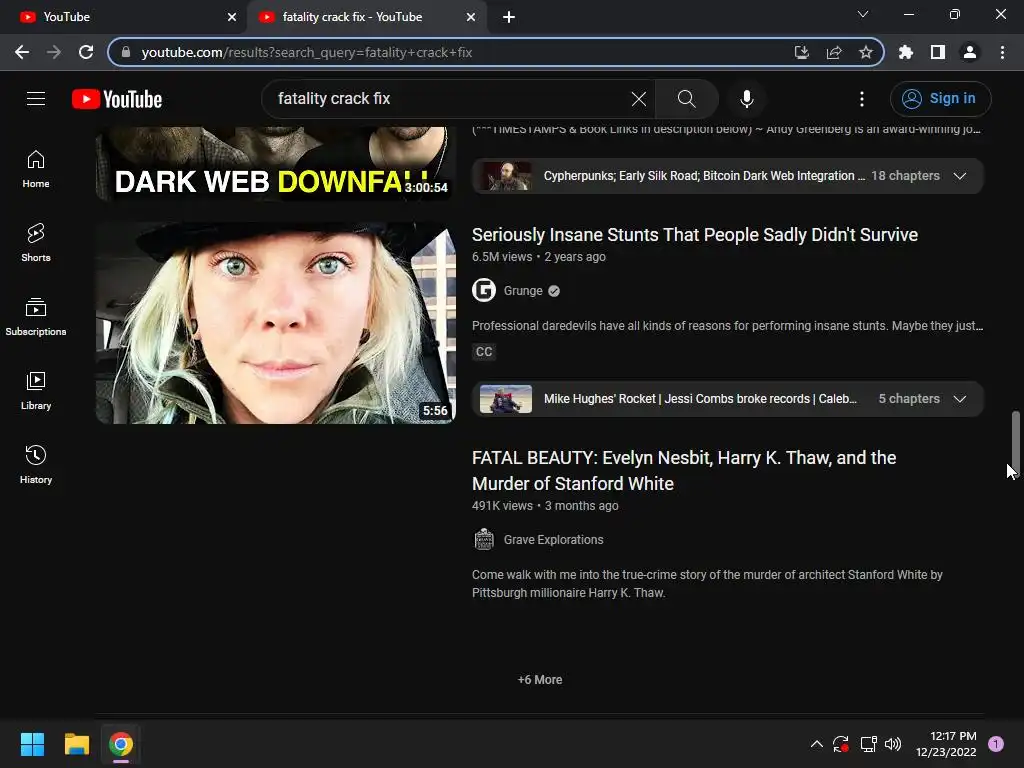
Task: Go to Home in sidebar
Action: click(x=36, y=169)
